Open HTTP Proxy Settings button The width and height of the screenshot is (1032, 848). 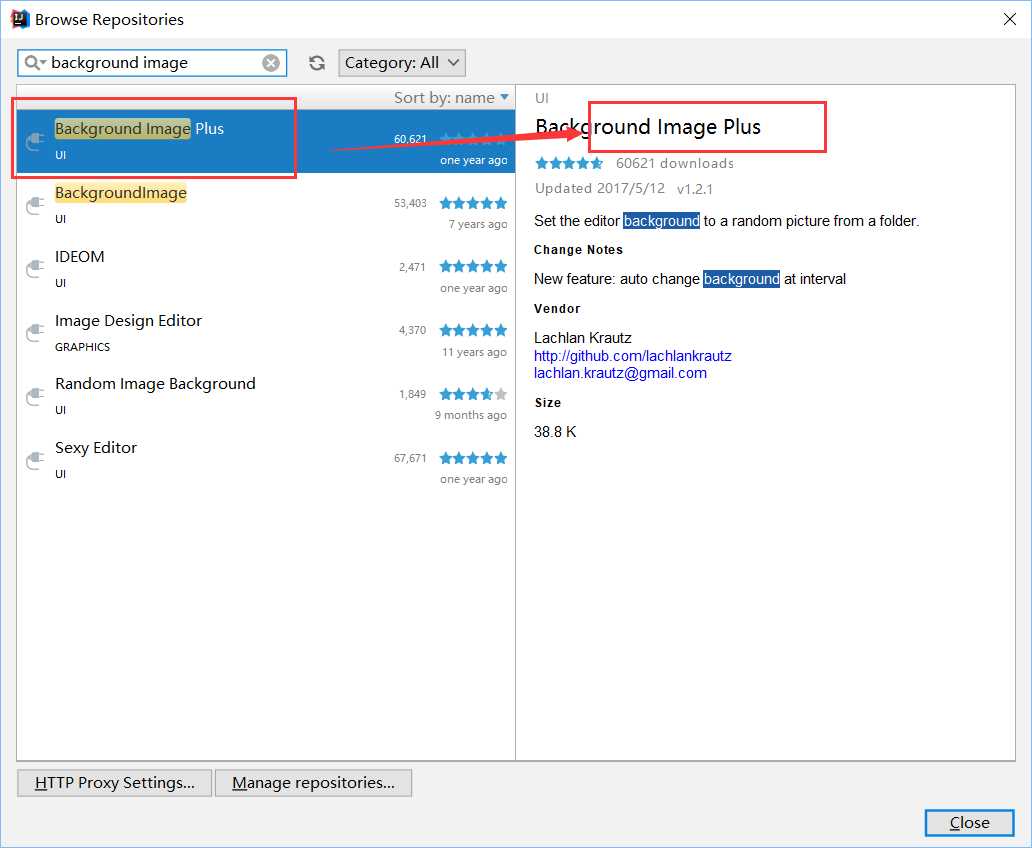pyautogui.click(x=115, y=783)
